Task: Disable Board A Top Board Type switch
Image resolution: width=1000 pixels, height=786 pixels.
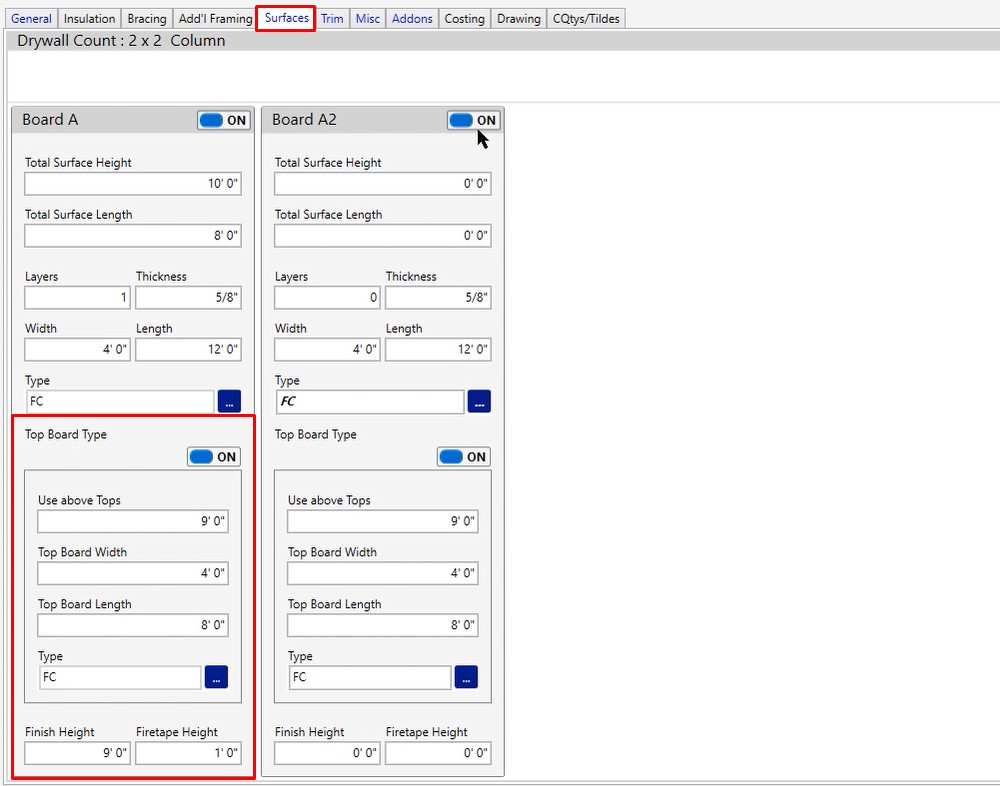Action: click(x=213, y=457)
